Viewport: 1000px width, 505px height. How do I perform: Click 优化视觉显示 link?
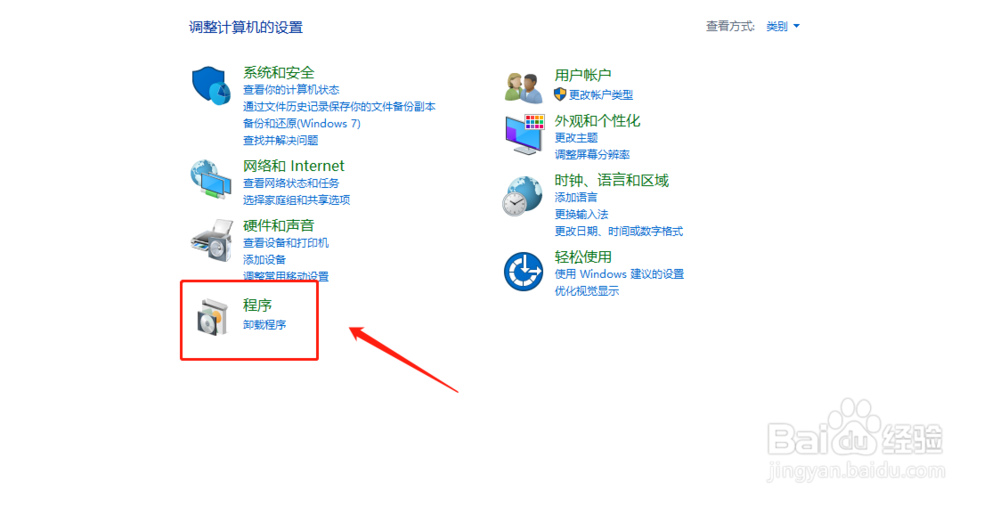[587, 291]
